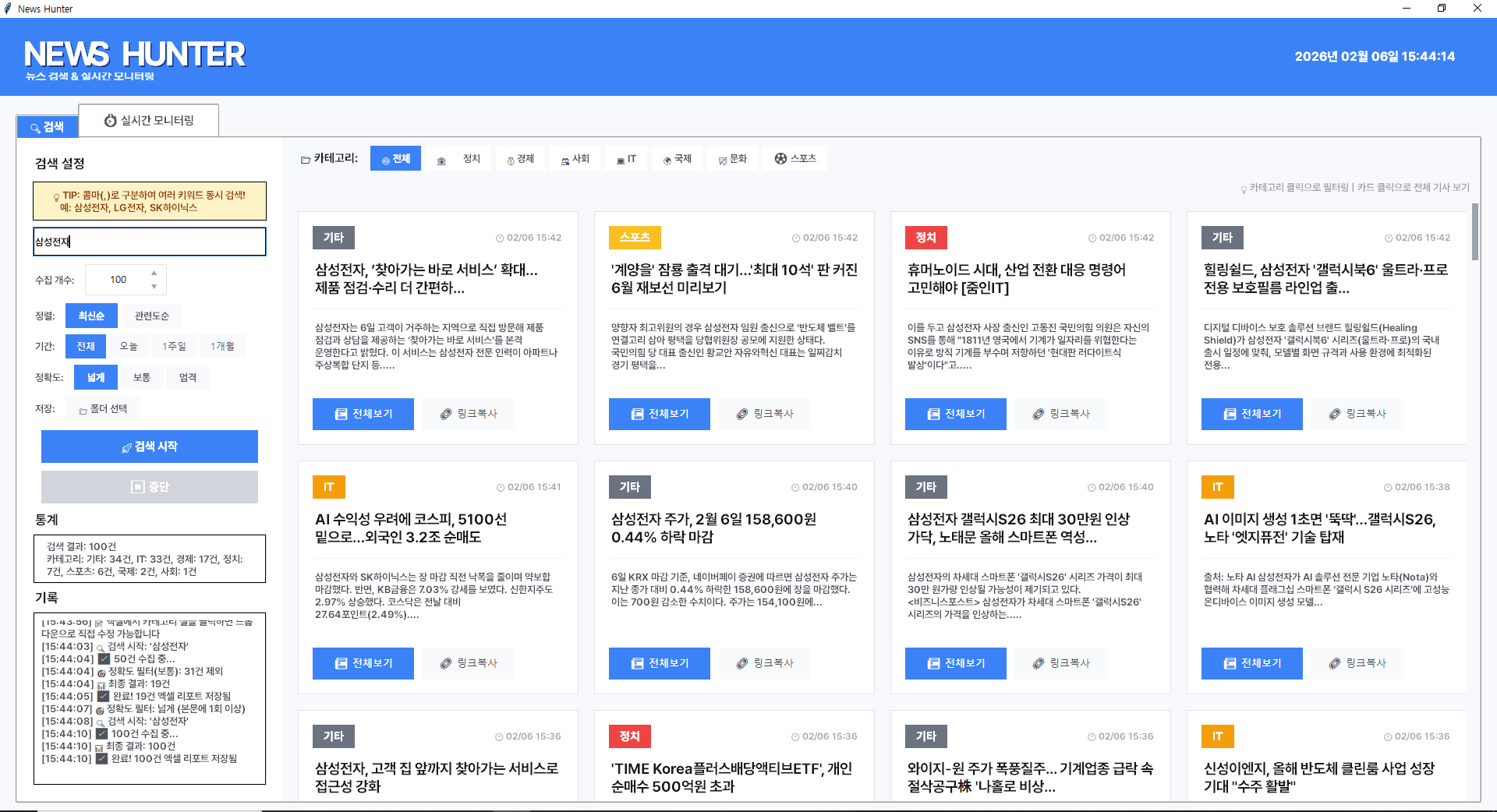Click the 검색 결과: 100건 statistics text
The width and height of the screenshot is (1497, 812).
click(81, 546)
